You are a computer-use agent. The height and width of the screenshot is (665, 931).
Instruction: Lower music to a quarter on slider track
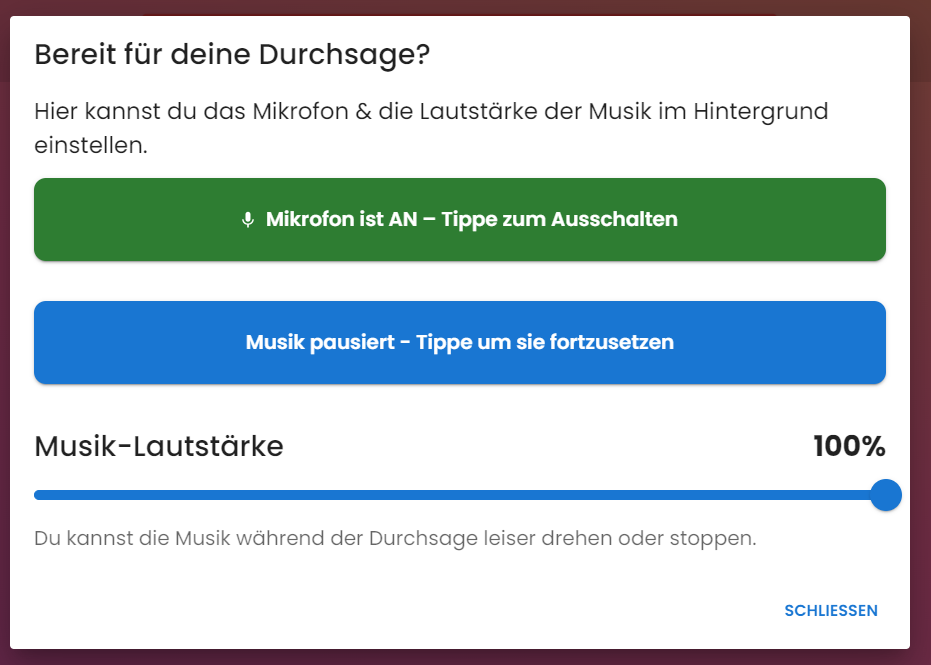247,495
